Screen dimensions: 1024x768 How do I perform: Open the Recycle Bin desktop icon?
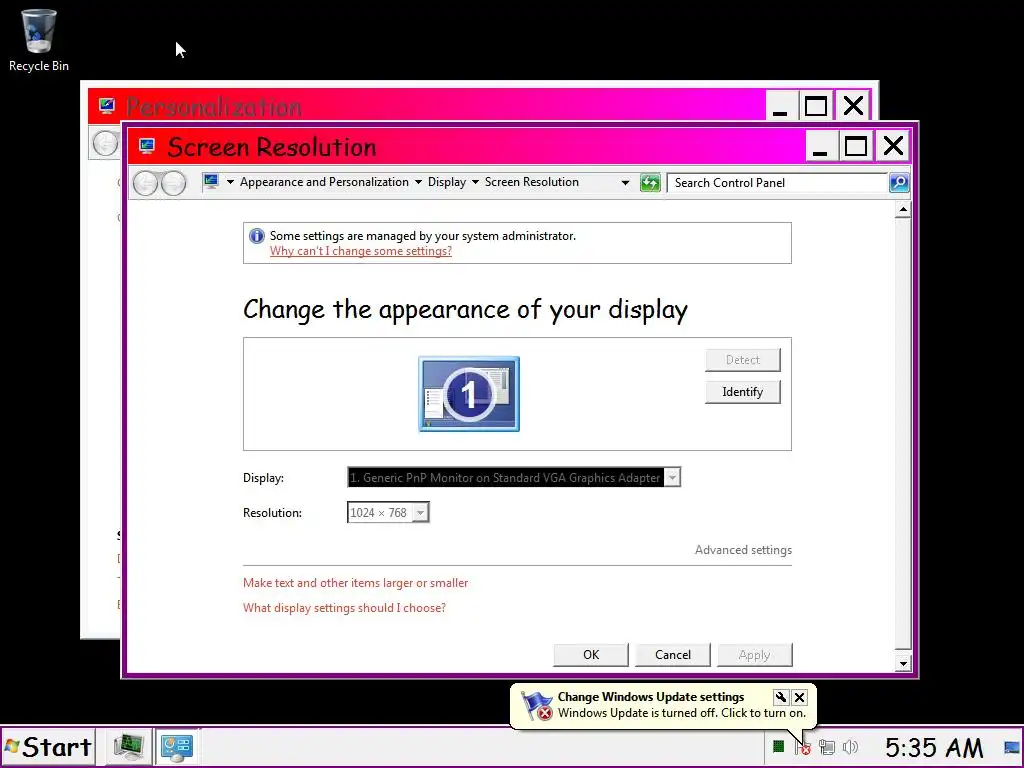39,39
